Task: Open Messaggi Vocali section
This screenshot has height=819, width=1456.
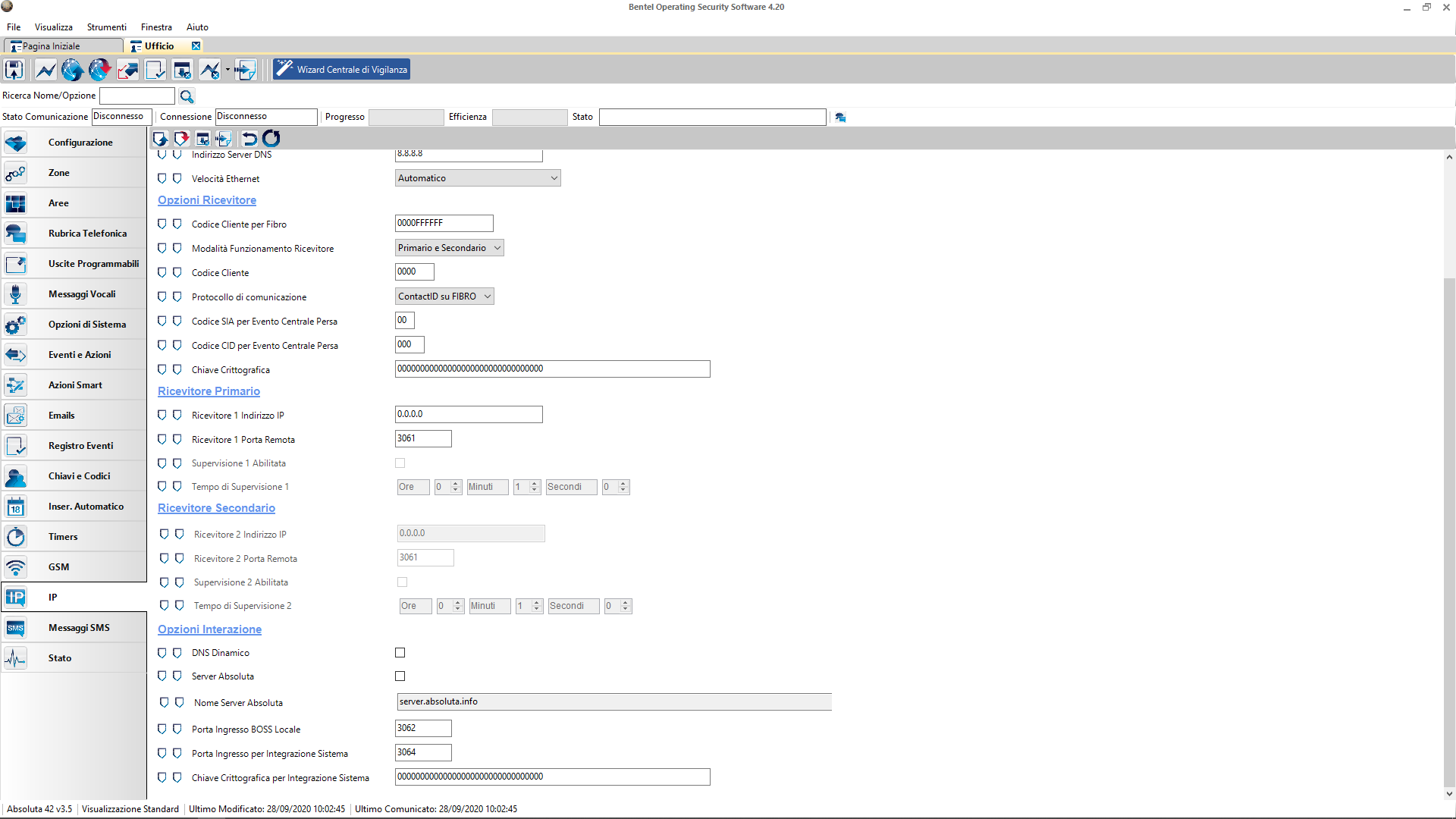Action: point(74,294)
